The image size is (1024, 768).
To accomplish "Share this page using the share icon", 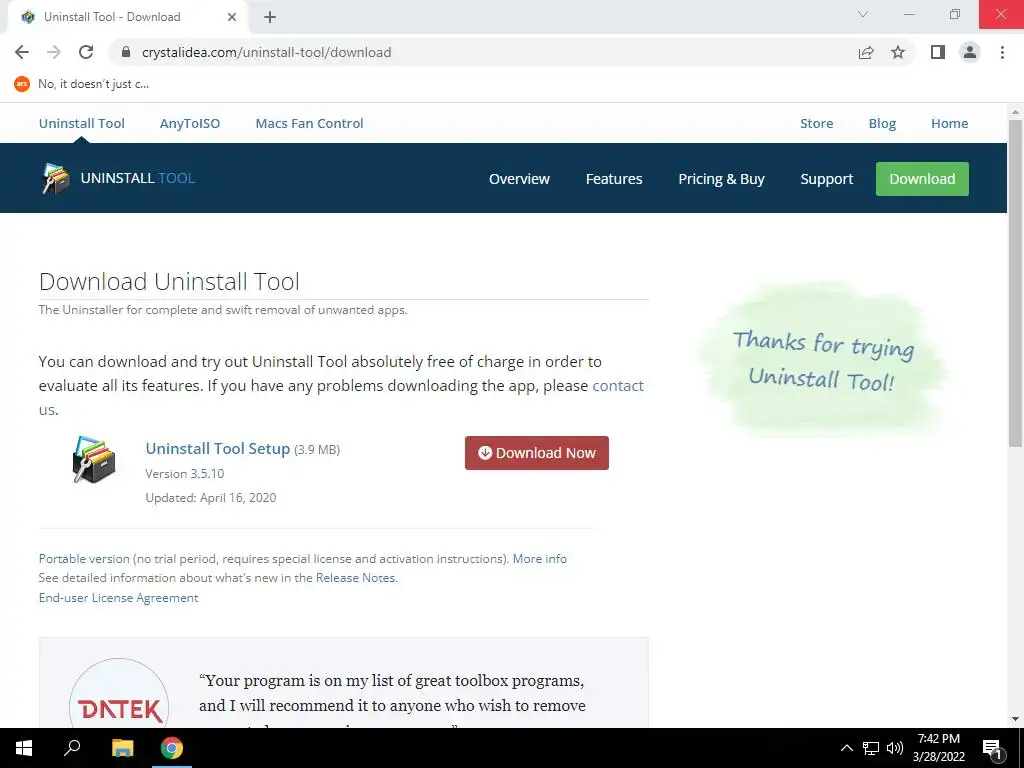I will [866, 52].
